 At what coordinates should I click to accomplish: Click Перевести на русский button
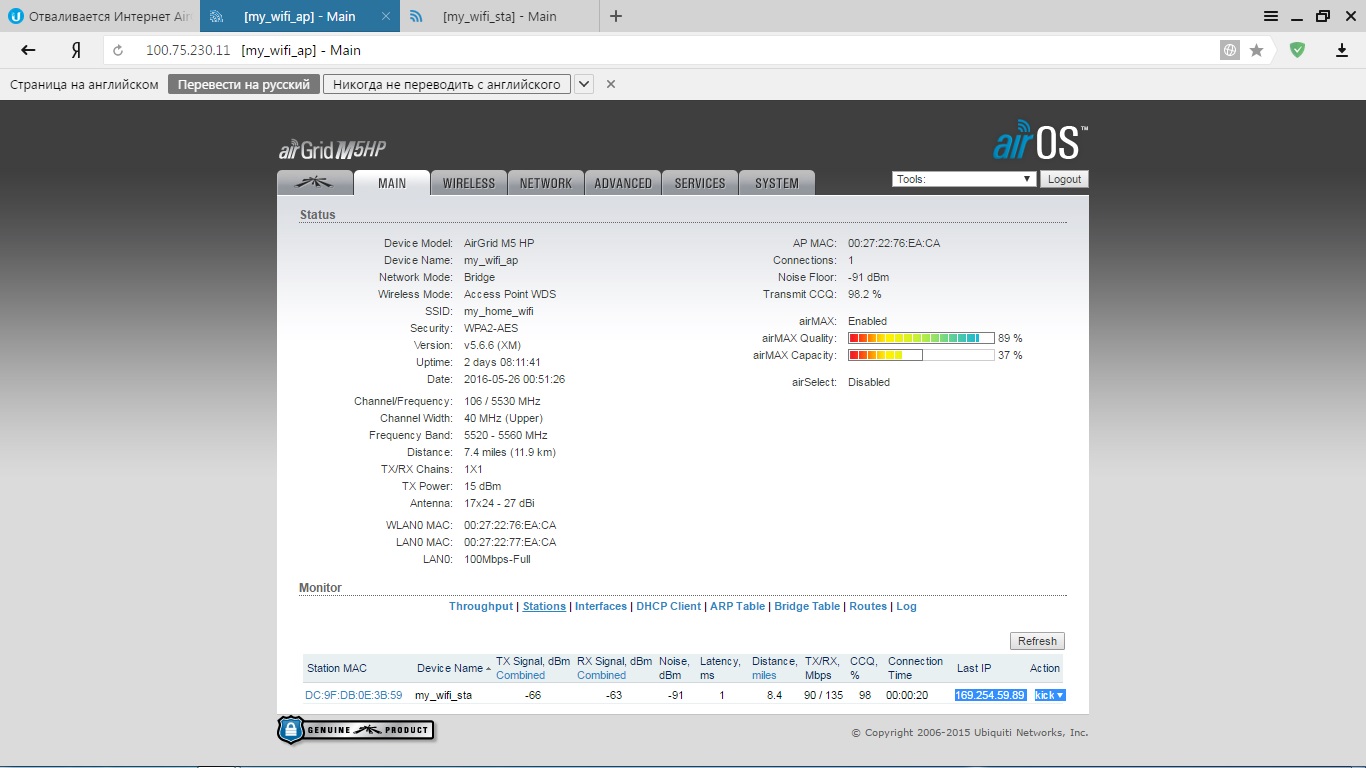click(x=244, y=84)
